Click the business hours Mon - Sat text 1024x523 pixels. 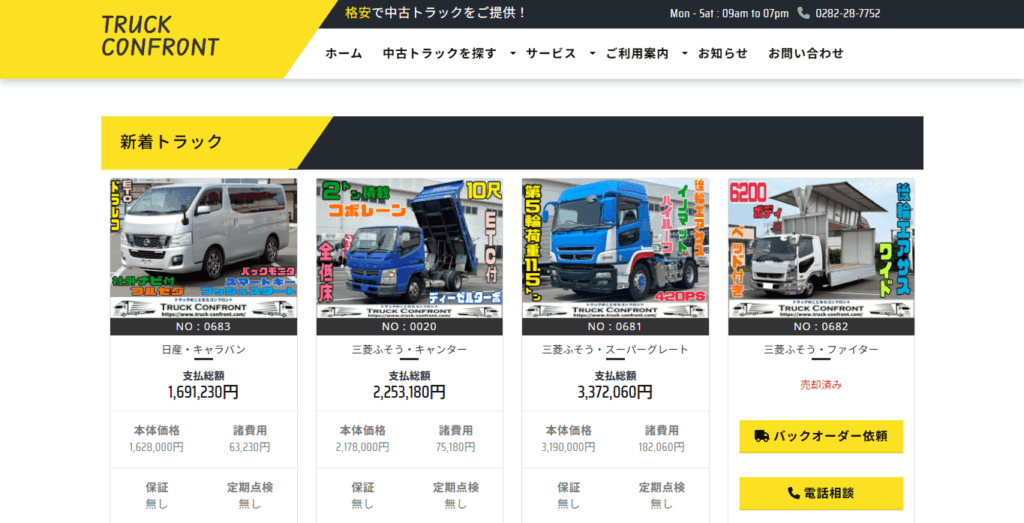729,14
